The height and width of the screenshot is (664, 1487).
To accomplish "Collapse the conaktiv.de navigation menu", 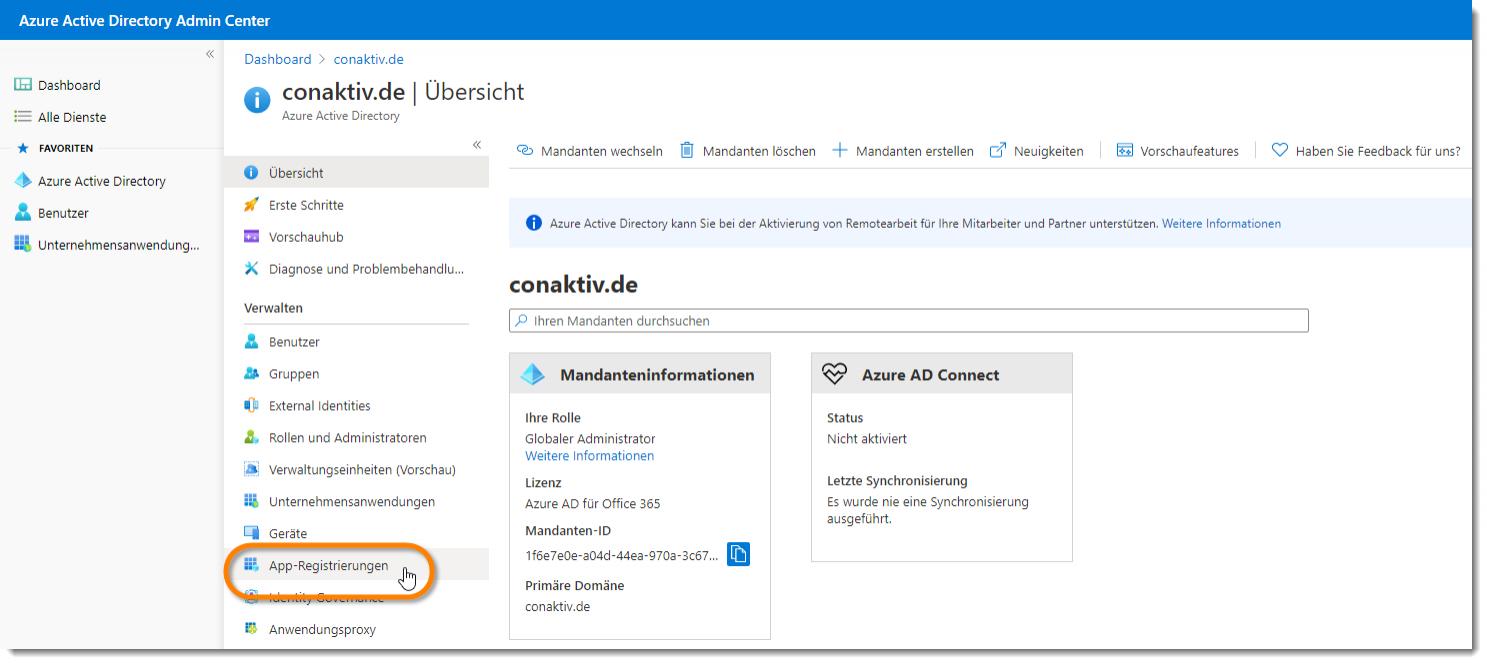I will (x=477, y=145).
